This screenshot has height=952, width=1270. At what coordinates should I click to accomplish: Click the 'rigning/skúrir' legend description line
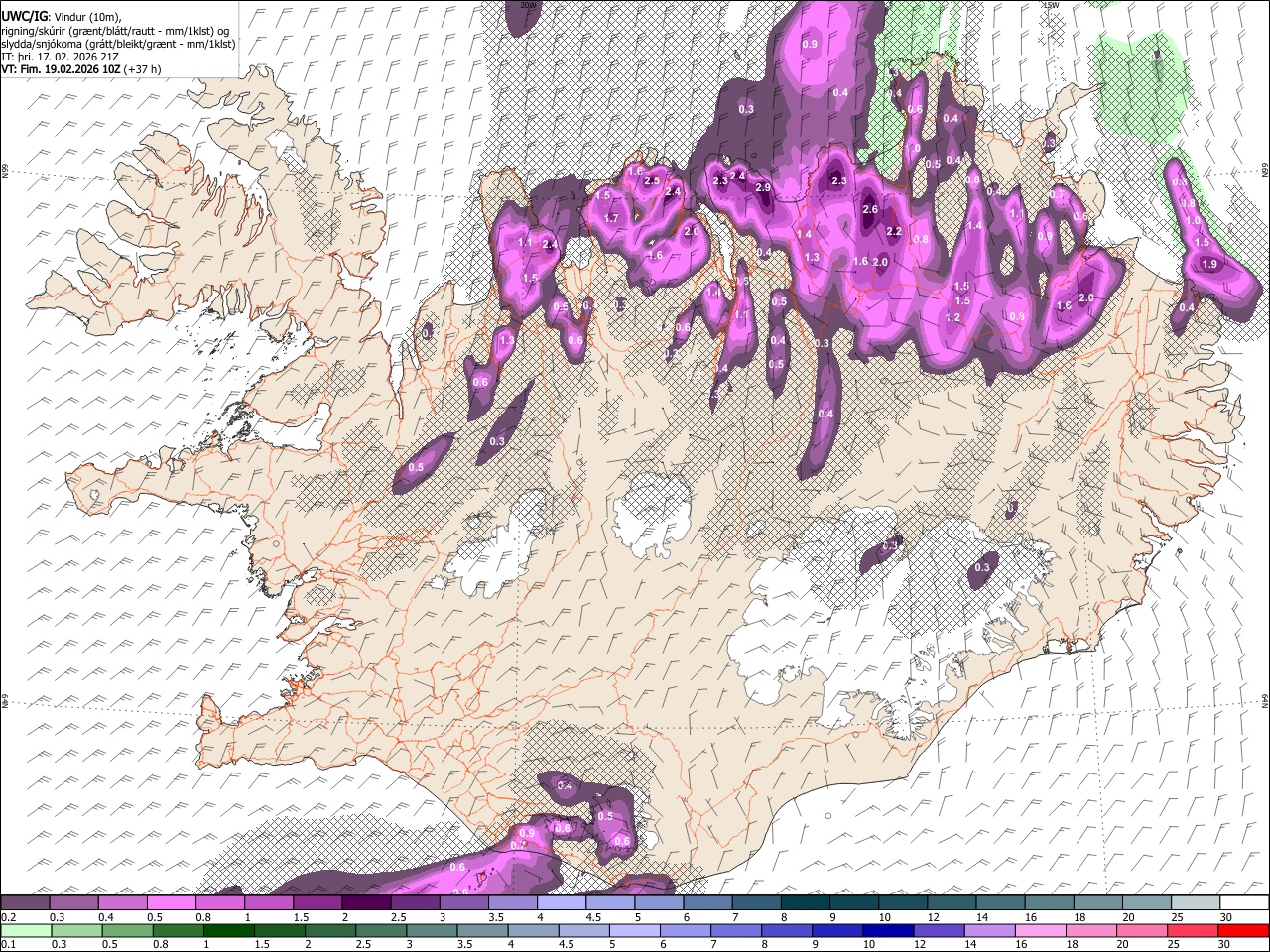tap(116, 30)
